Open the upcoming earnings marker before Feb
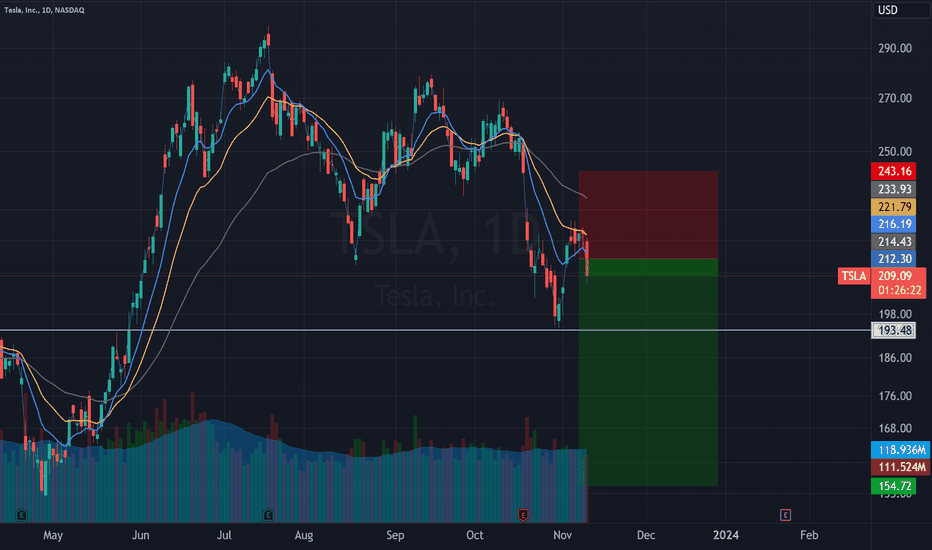 (785, 515)
